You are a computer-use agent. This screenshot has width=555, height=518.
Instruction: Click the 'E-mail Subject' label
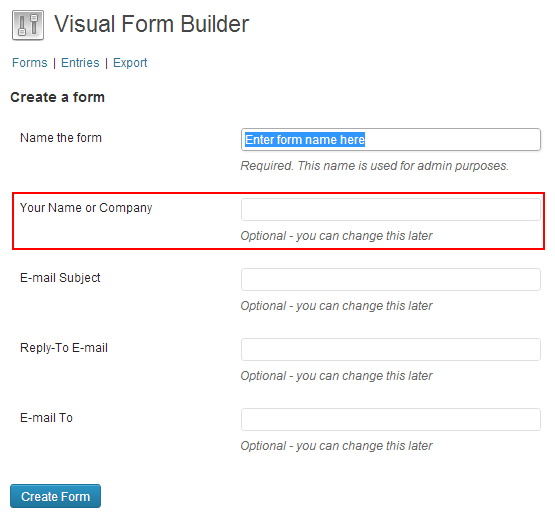pyautogui.click(x=60, y=278)
